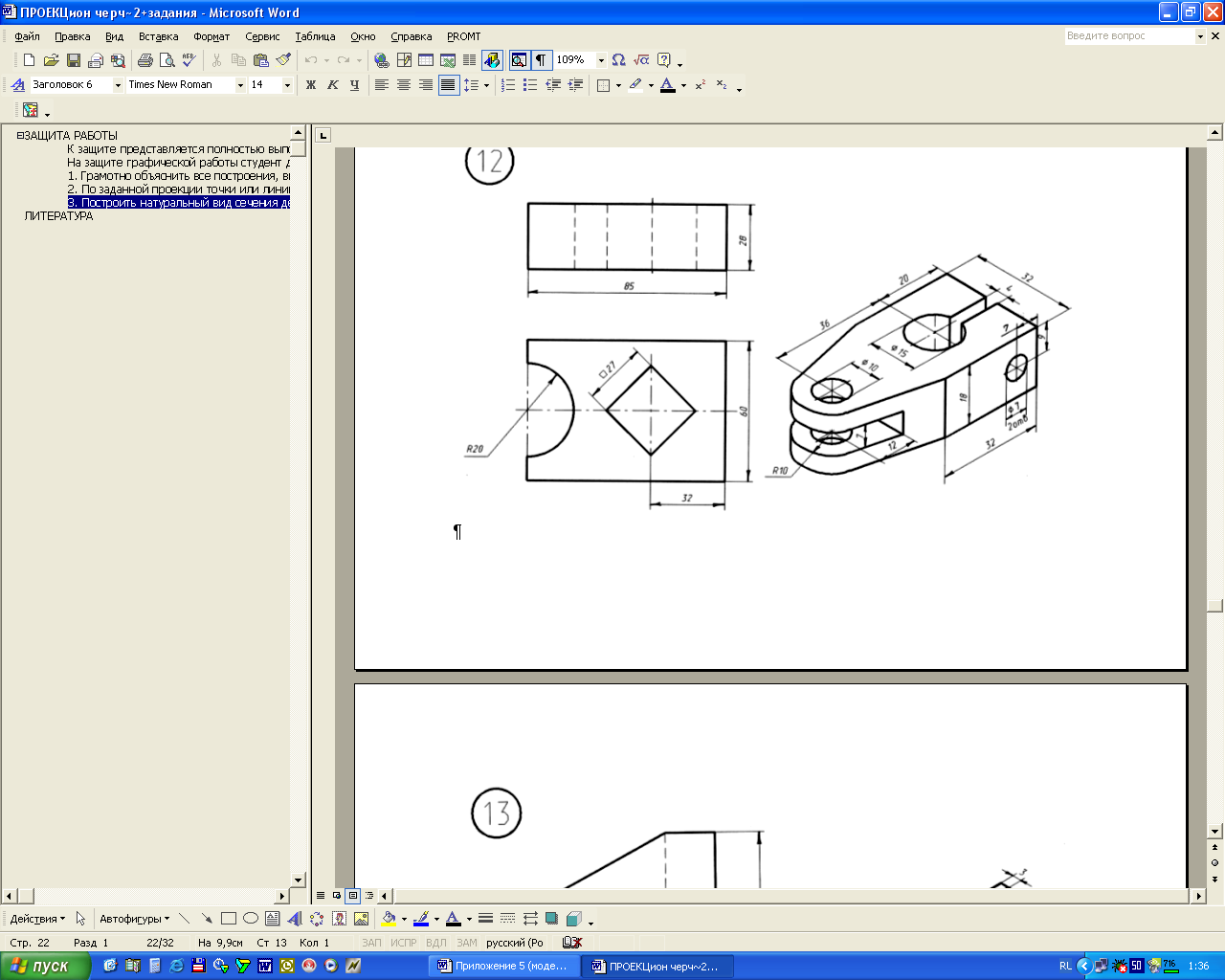Click the Insert Table icon

pyautogui.click(x=426, y=60)
